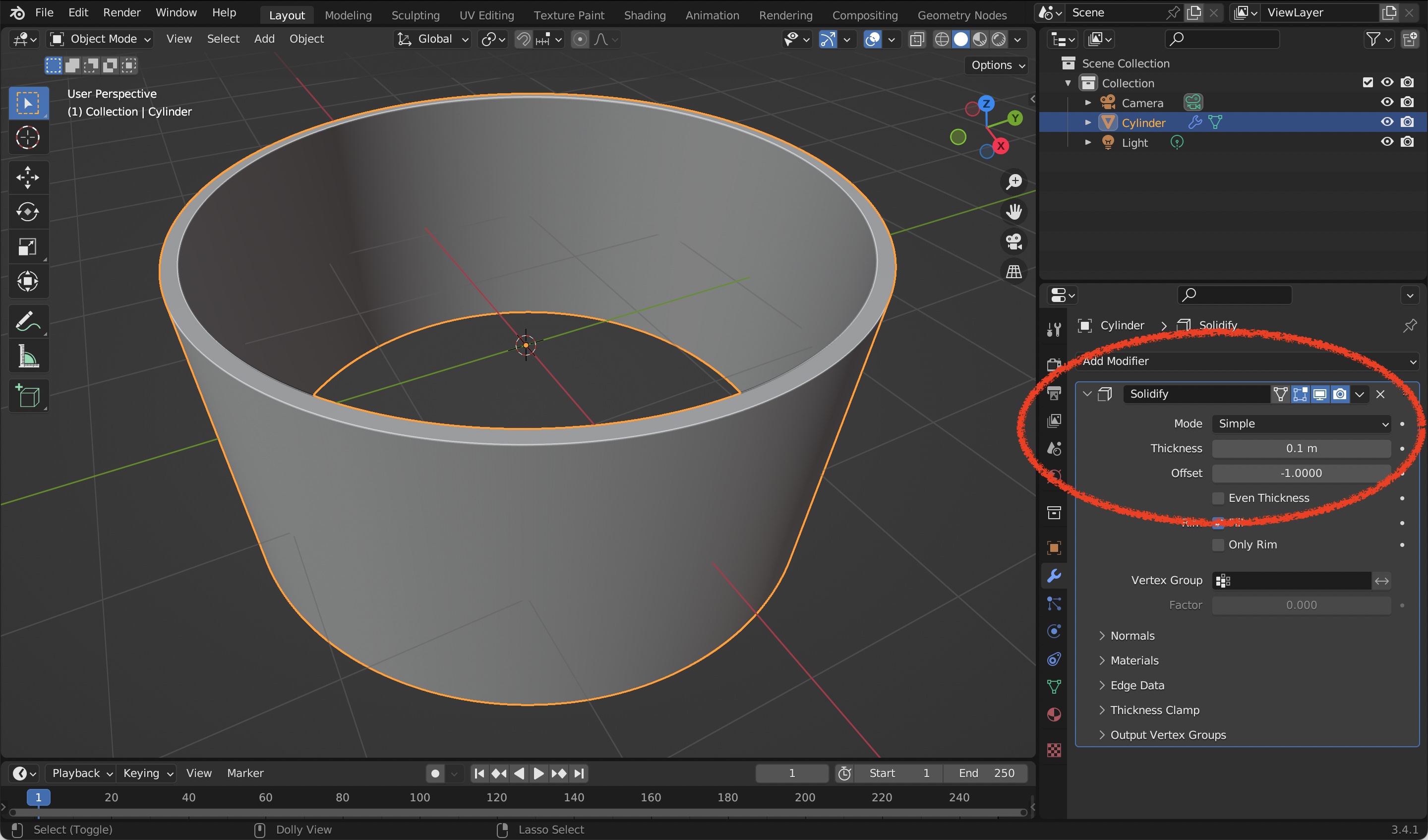
Task: Select the Select Box tool
Action: pos(27,103)
